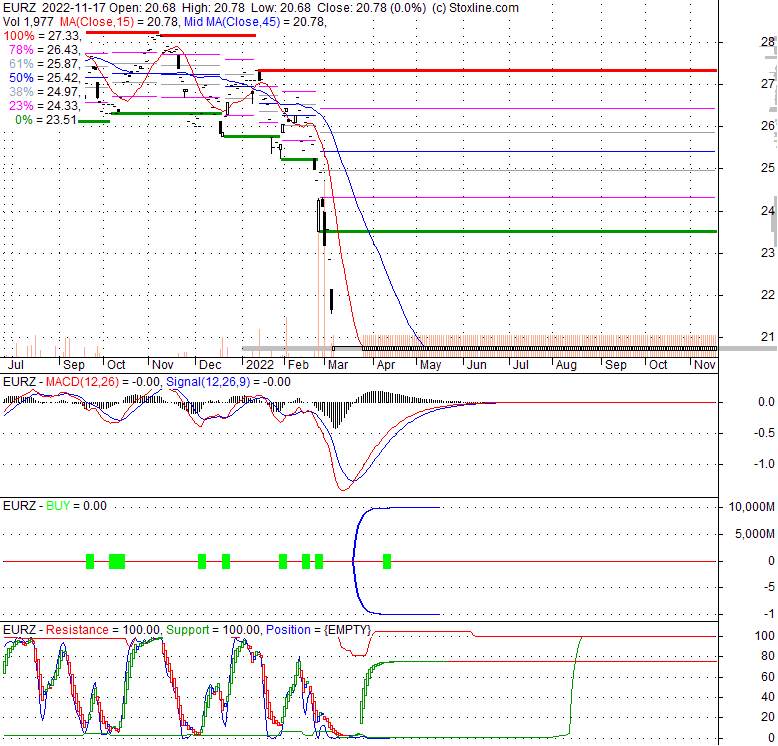Click the 25 price axis label
Viewport: 778px width, 746px height.
click(768, 168)
